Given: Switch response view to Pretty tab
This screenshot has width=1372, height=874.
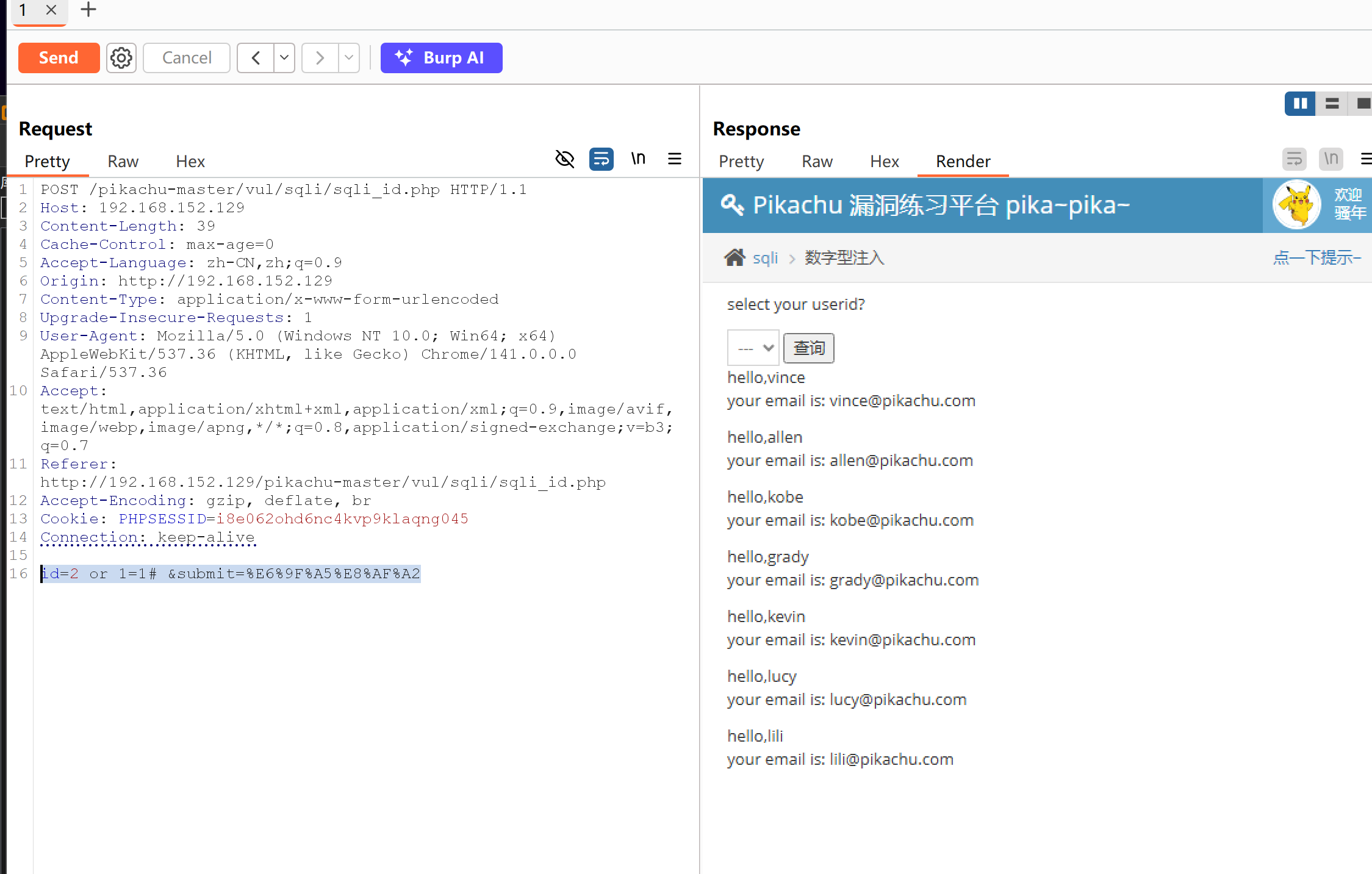Looking at the screenshot, I should [x=741, y=161].
